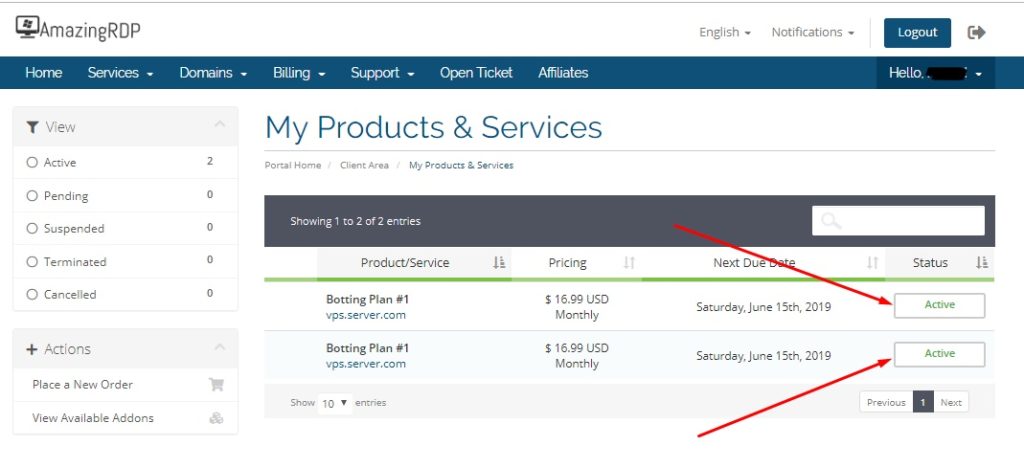
Task: Open the Domains menu dropdown
Action: point(214,73)
